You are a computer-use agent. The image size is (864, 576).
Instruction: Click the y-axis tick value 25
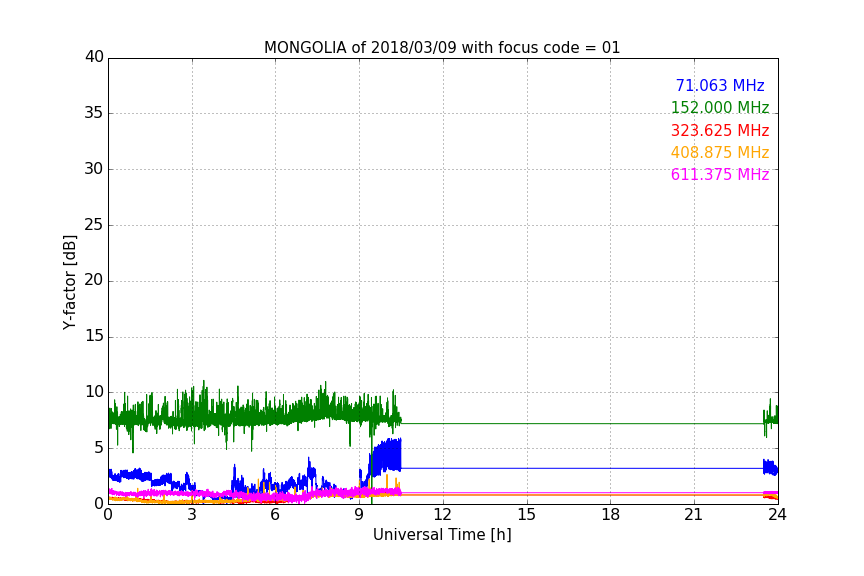point(94,225)
